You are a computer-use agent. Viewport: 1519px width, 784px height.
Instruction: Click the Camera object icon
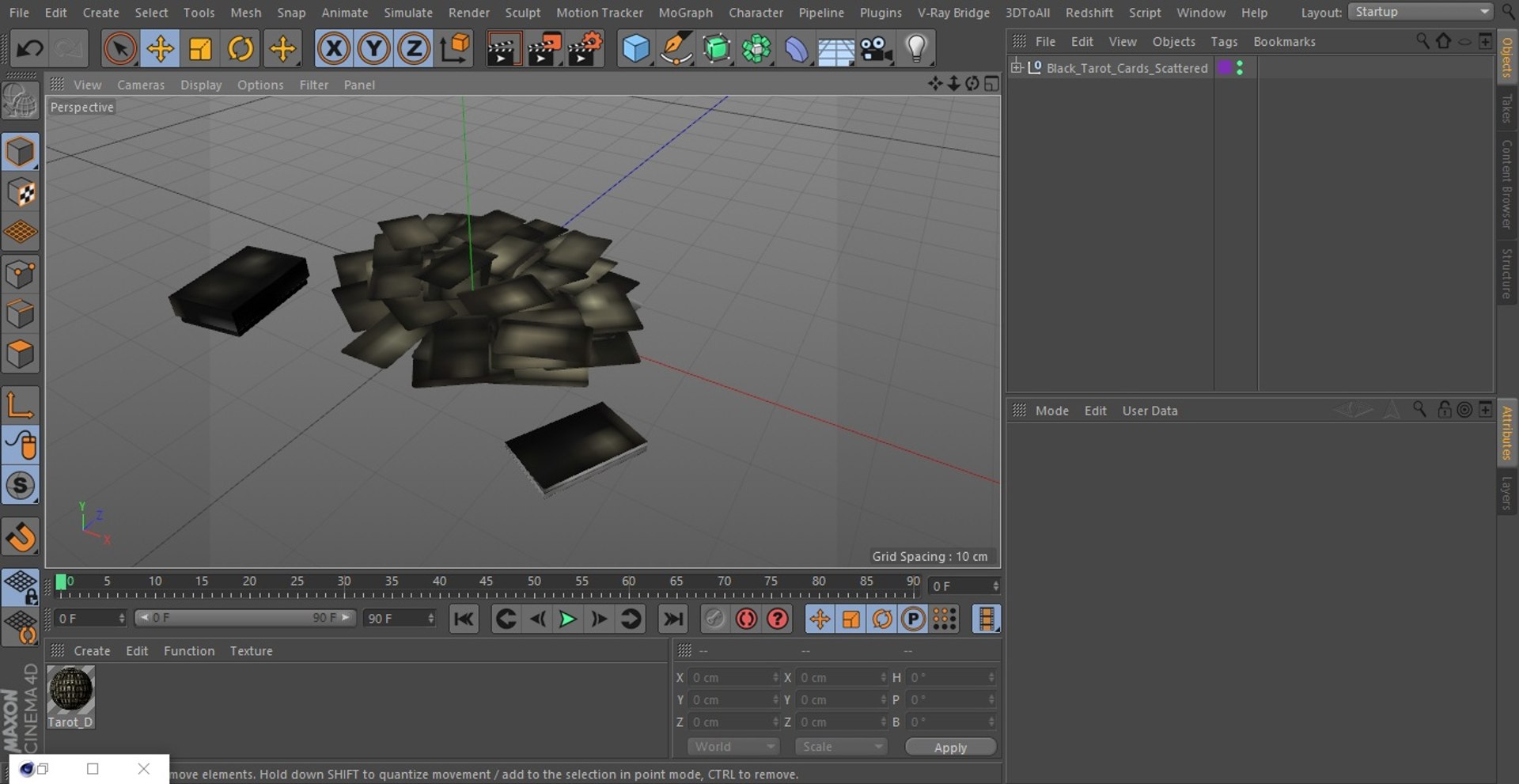click(x=876, y=49)
